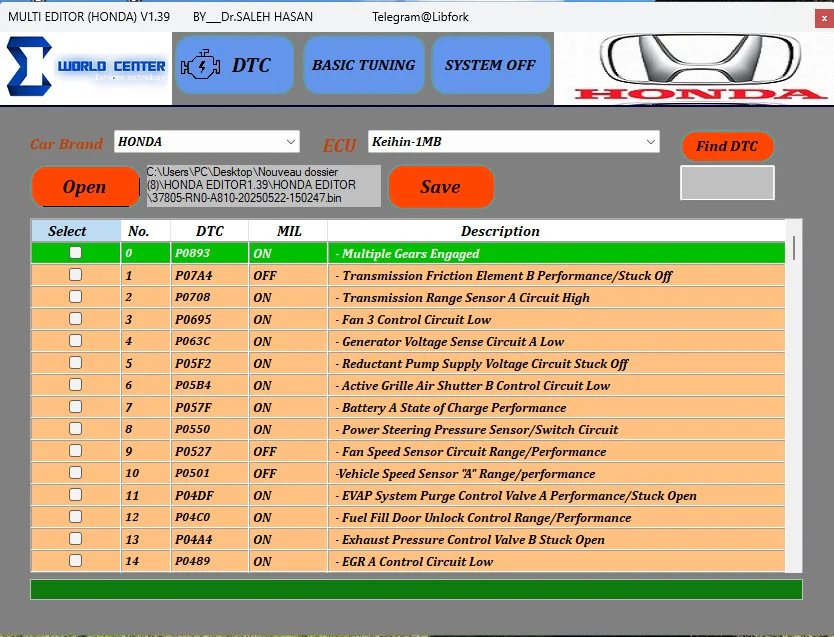Tick checkbox for P0893 Multiple Gears Engaged

pos(75,253)
